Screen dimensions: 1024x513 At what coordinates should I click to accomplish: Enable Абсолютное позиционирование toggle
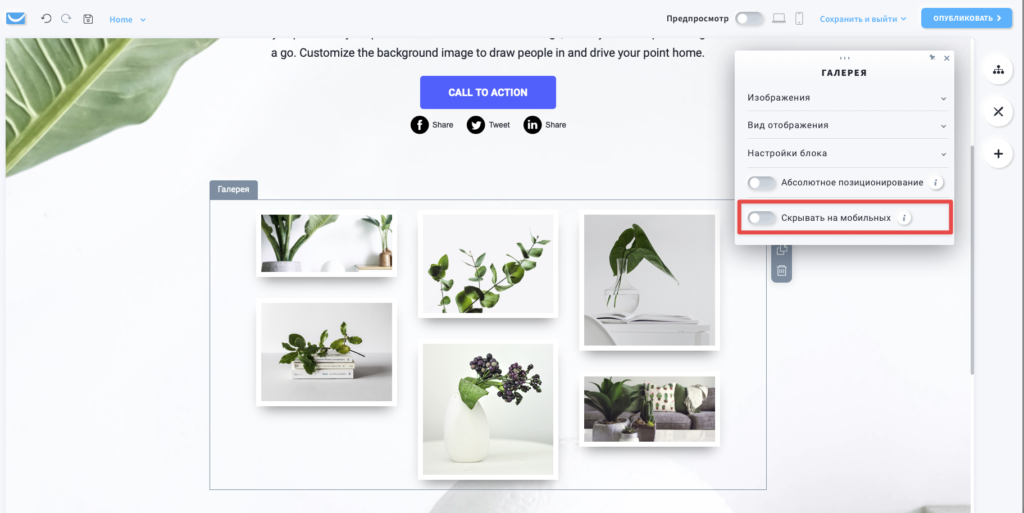point(761,183)
